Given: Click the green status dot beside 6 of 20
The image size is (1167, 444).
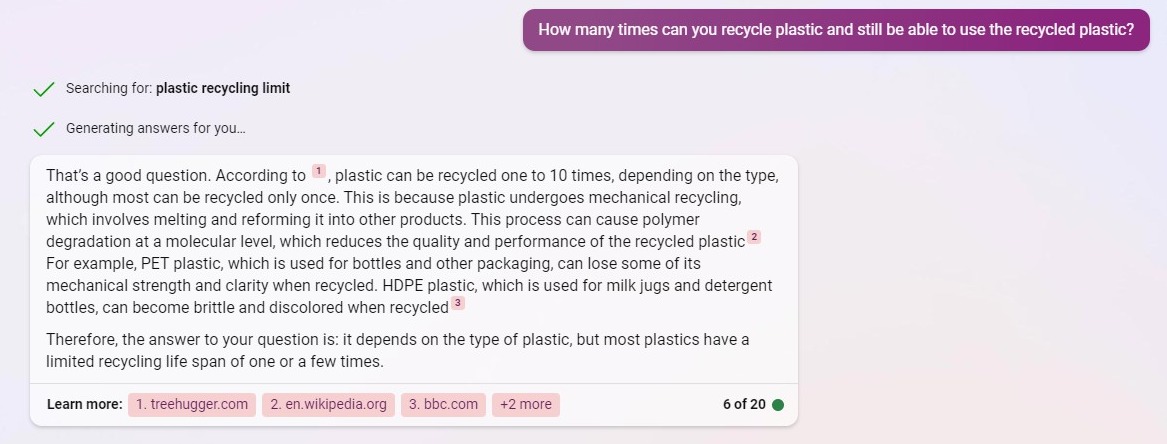Looking at the screenshot, I should [778, 405].
